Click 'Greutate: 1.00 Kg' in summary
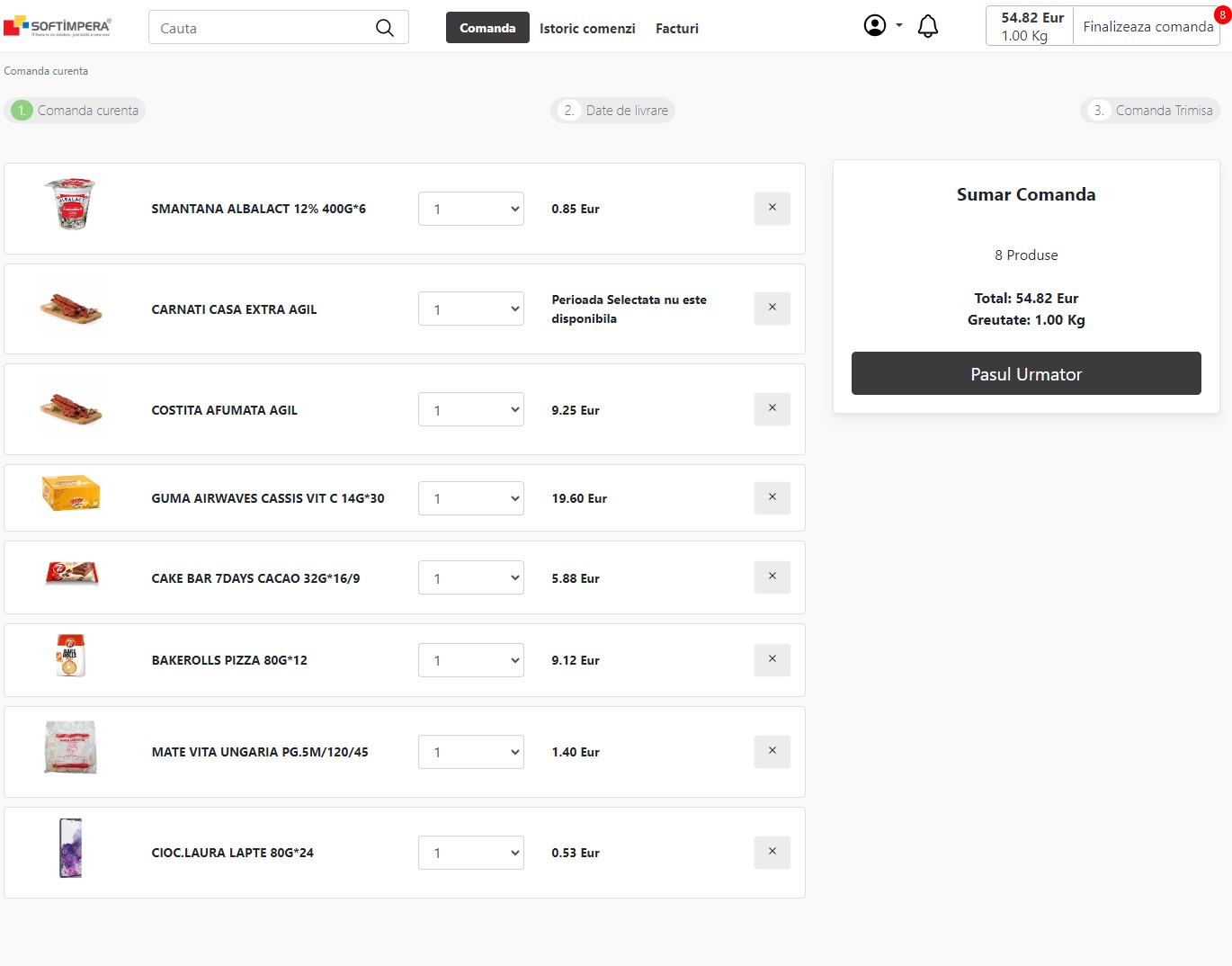 (1026, 320)
